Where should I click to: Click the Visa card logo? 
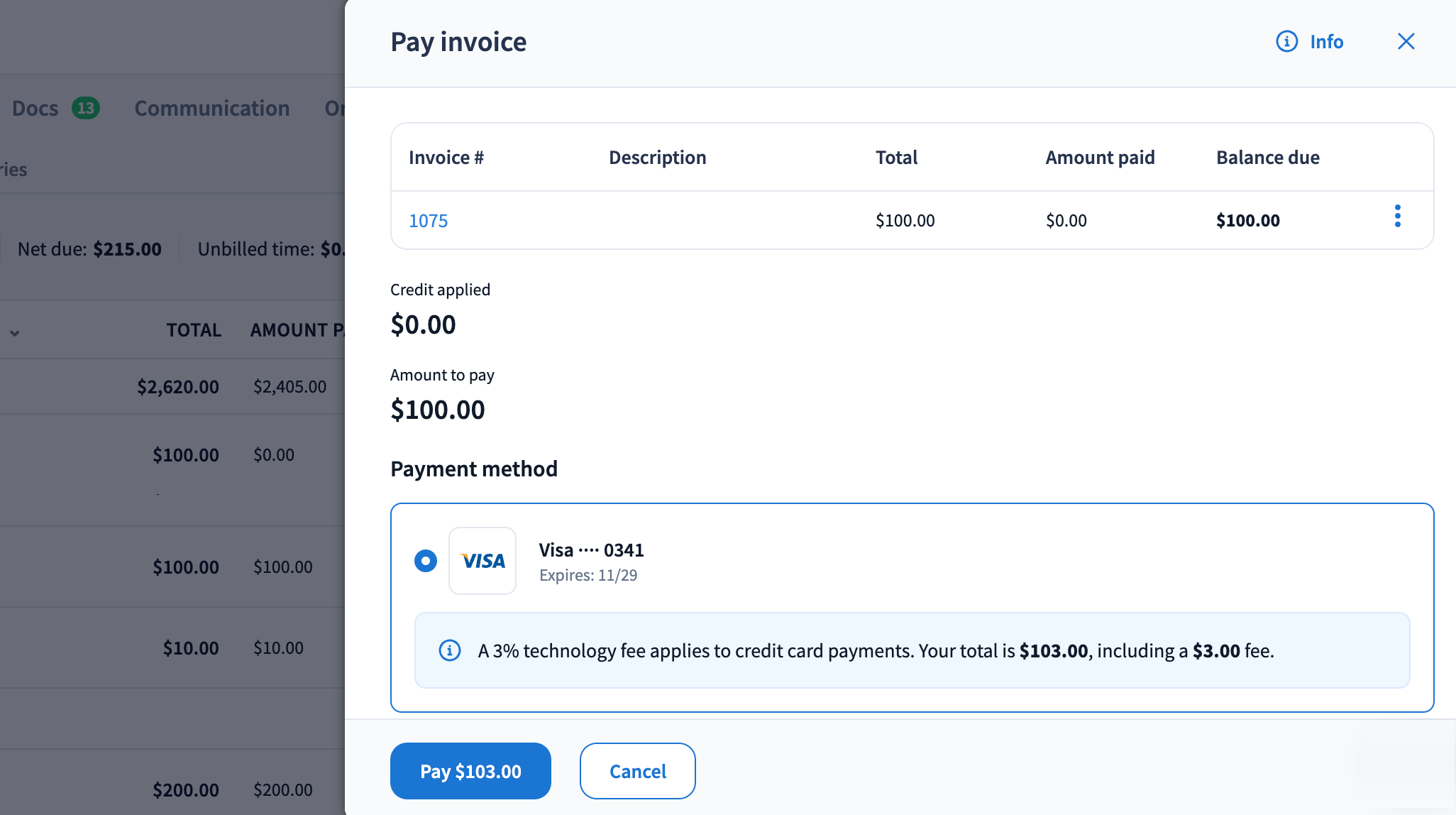point(482,561)
